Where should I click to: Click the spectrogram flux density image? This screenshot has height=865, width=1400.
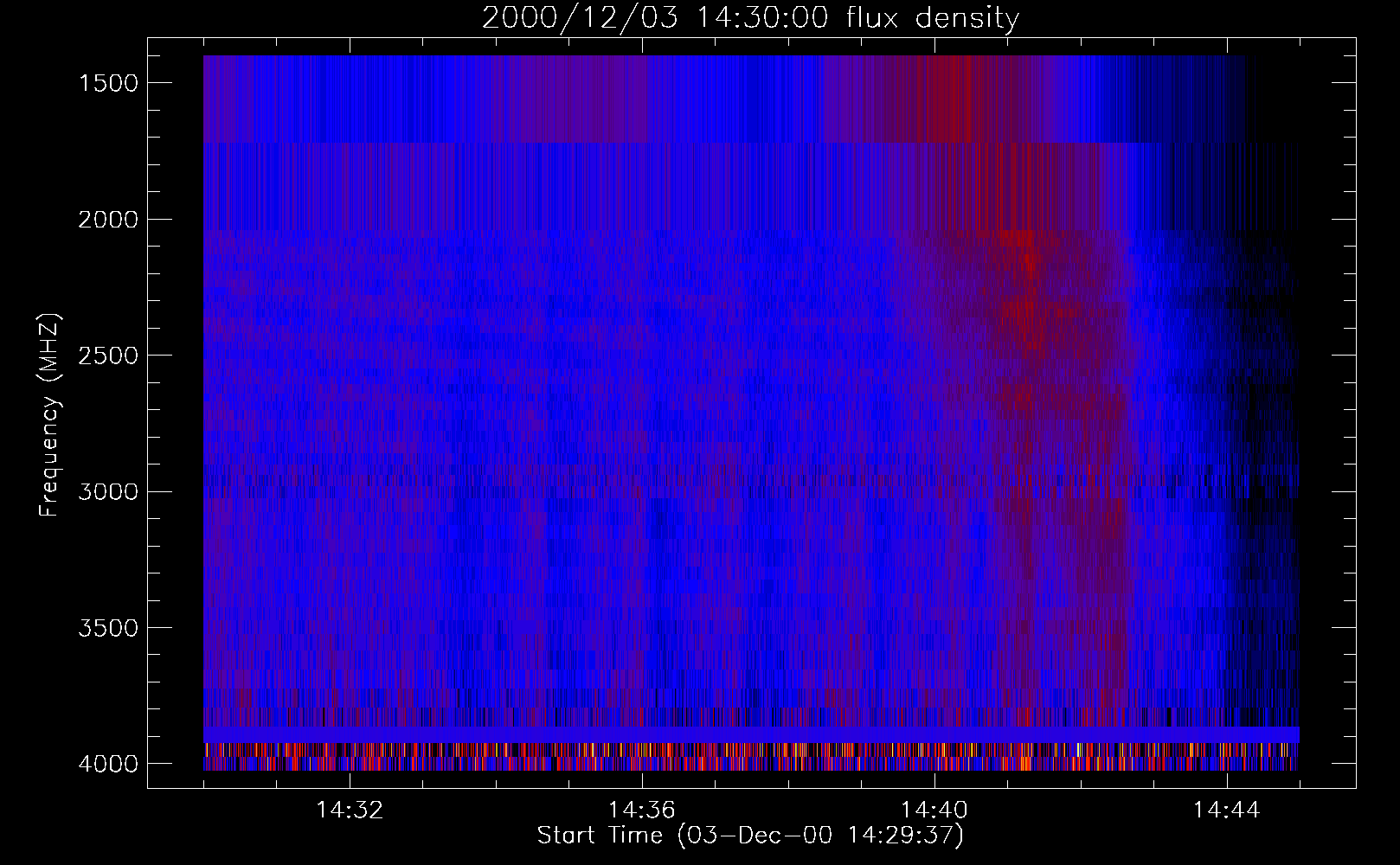[751, 413]
